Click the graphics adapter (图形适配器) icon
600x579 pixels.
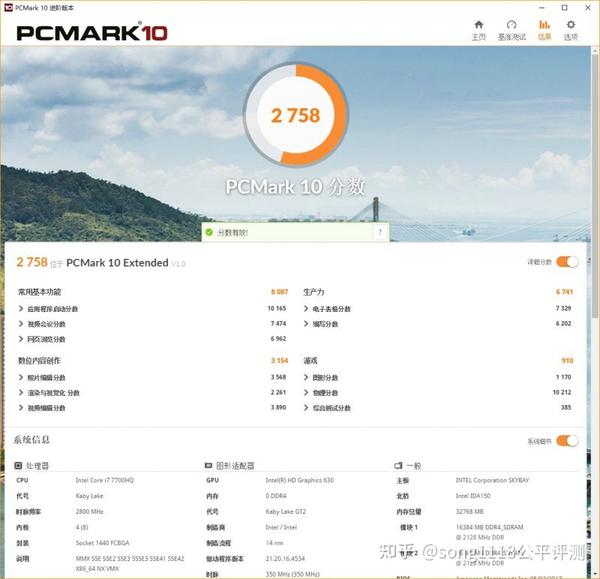pyautogui.click(x=208, y=465)
